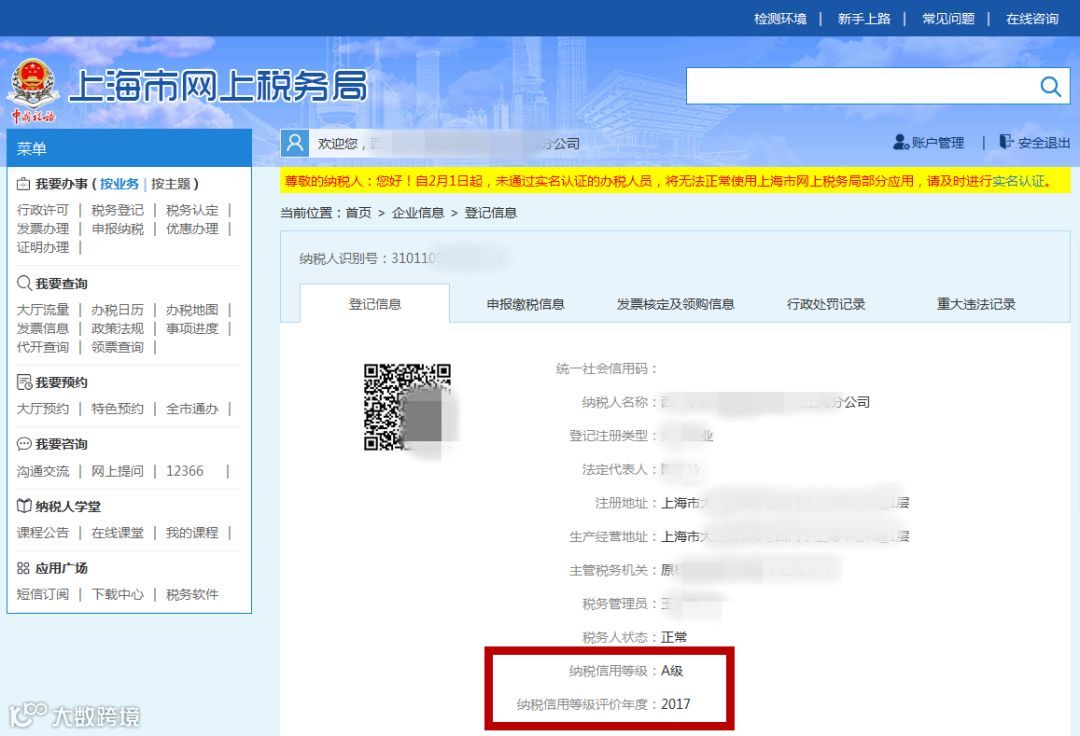
Task: Click the top search input field
Action: click(862, 87)
